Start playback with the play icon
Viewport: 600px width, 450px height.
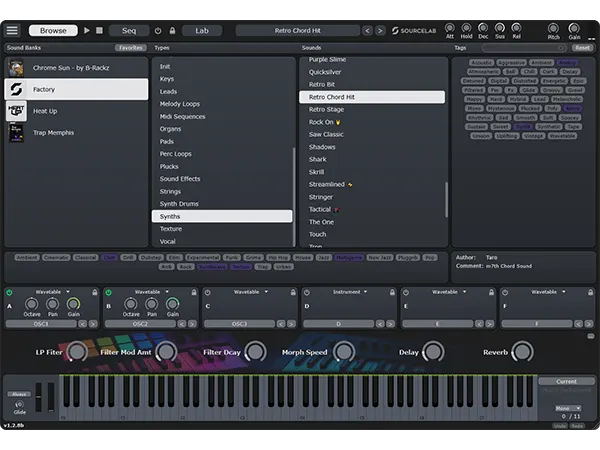point(87,30)
